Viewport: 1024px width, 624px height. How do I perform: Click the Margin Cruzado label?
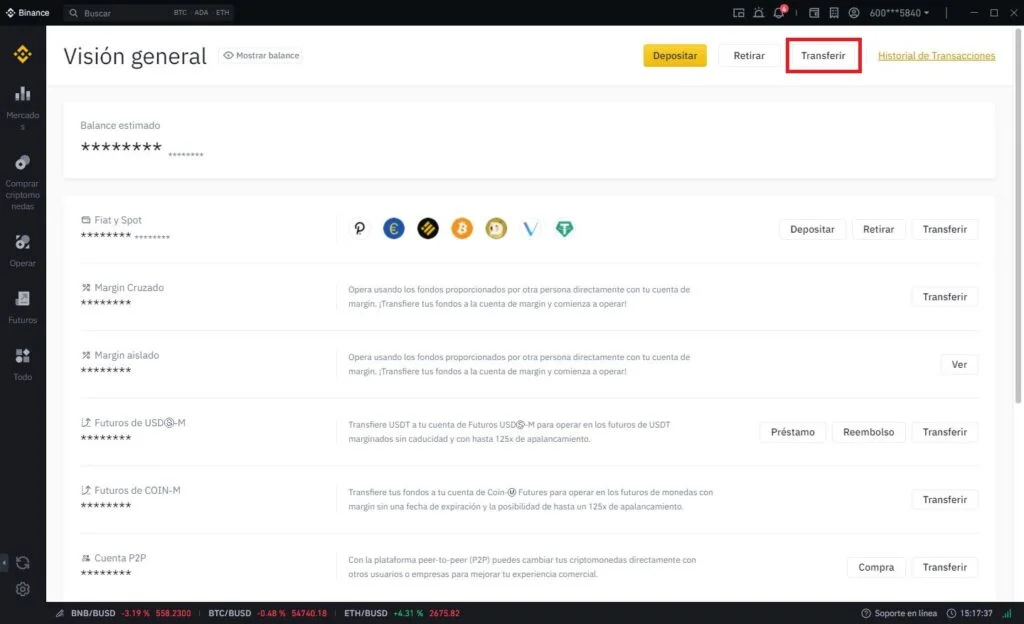129,287
